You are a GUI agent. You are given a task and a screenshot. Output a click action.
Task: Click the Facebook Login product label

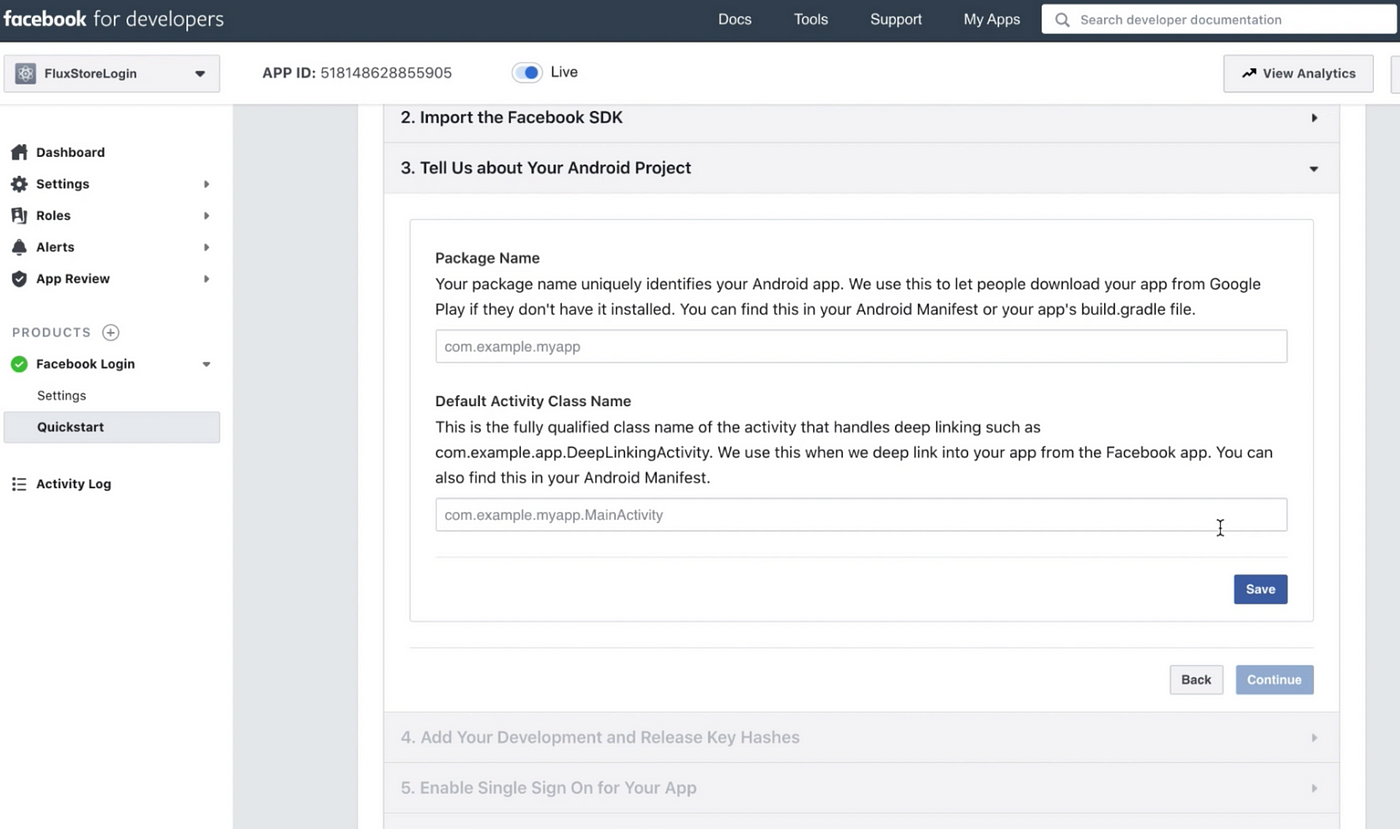(x=85, y=364)
